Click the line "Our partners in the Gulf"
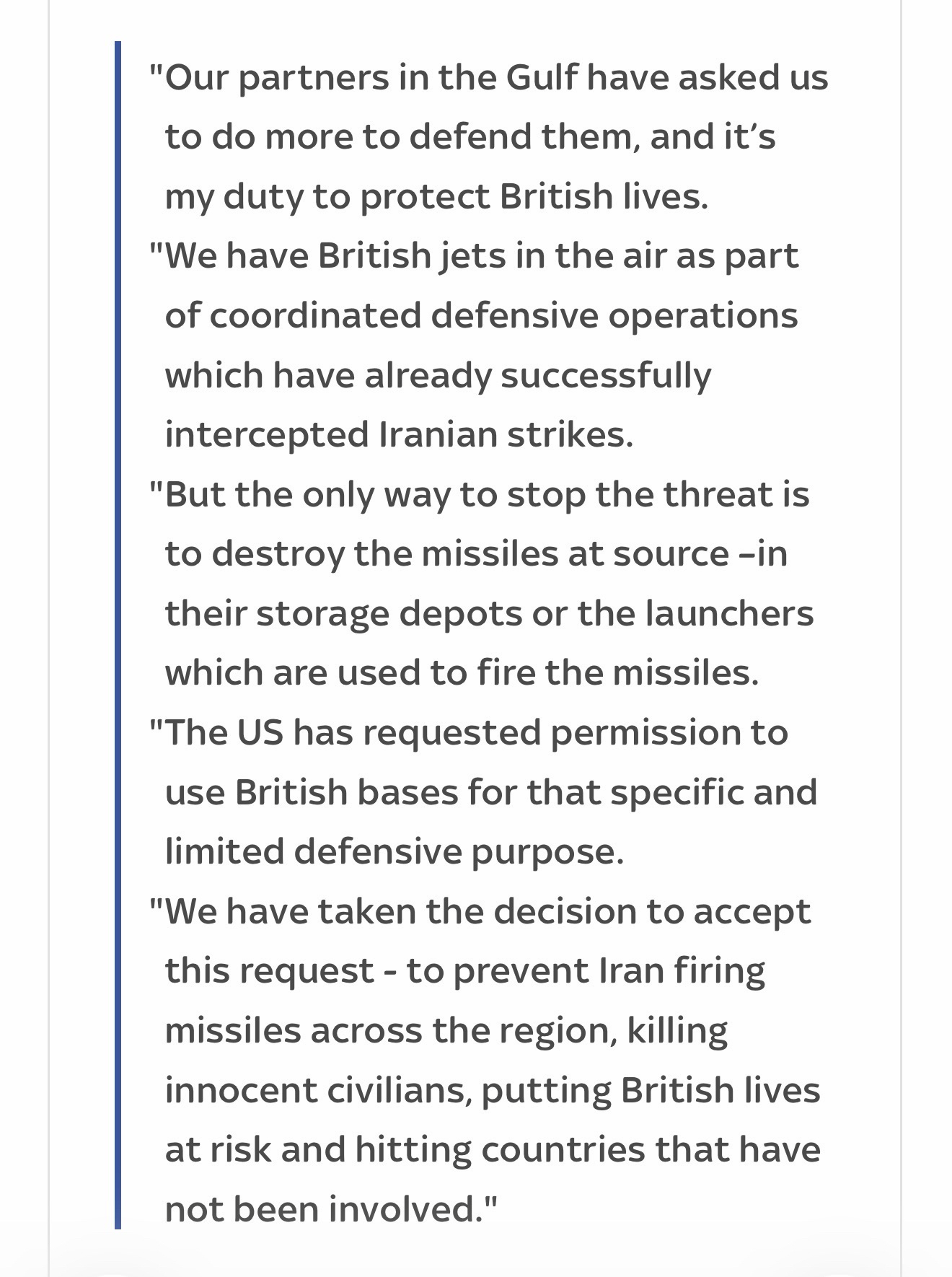The width and height of the screenshot is (952, 1277). coord(489,77)
